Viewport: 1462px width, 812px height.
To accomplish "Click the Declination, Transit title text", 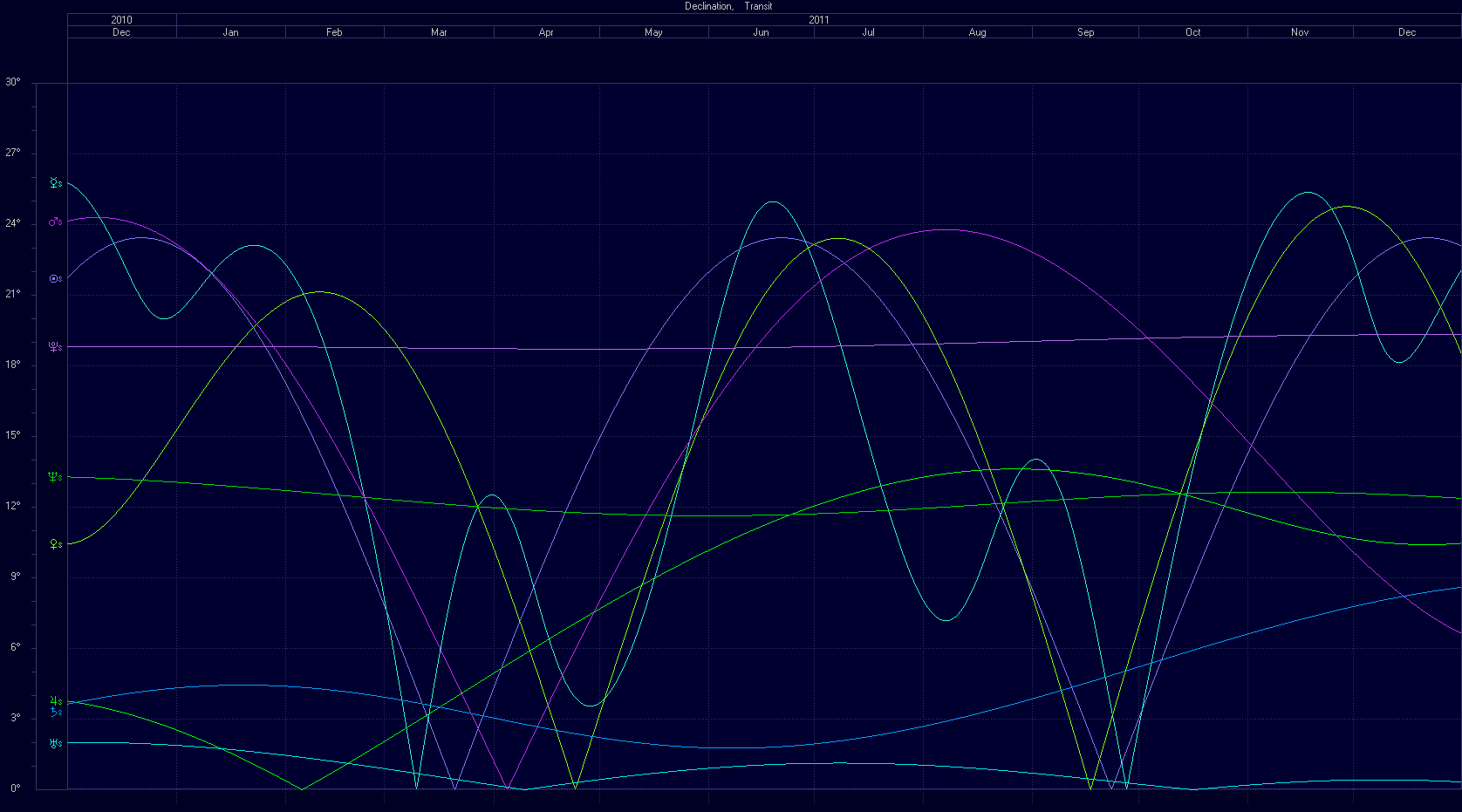I will tap(728, 6).
